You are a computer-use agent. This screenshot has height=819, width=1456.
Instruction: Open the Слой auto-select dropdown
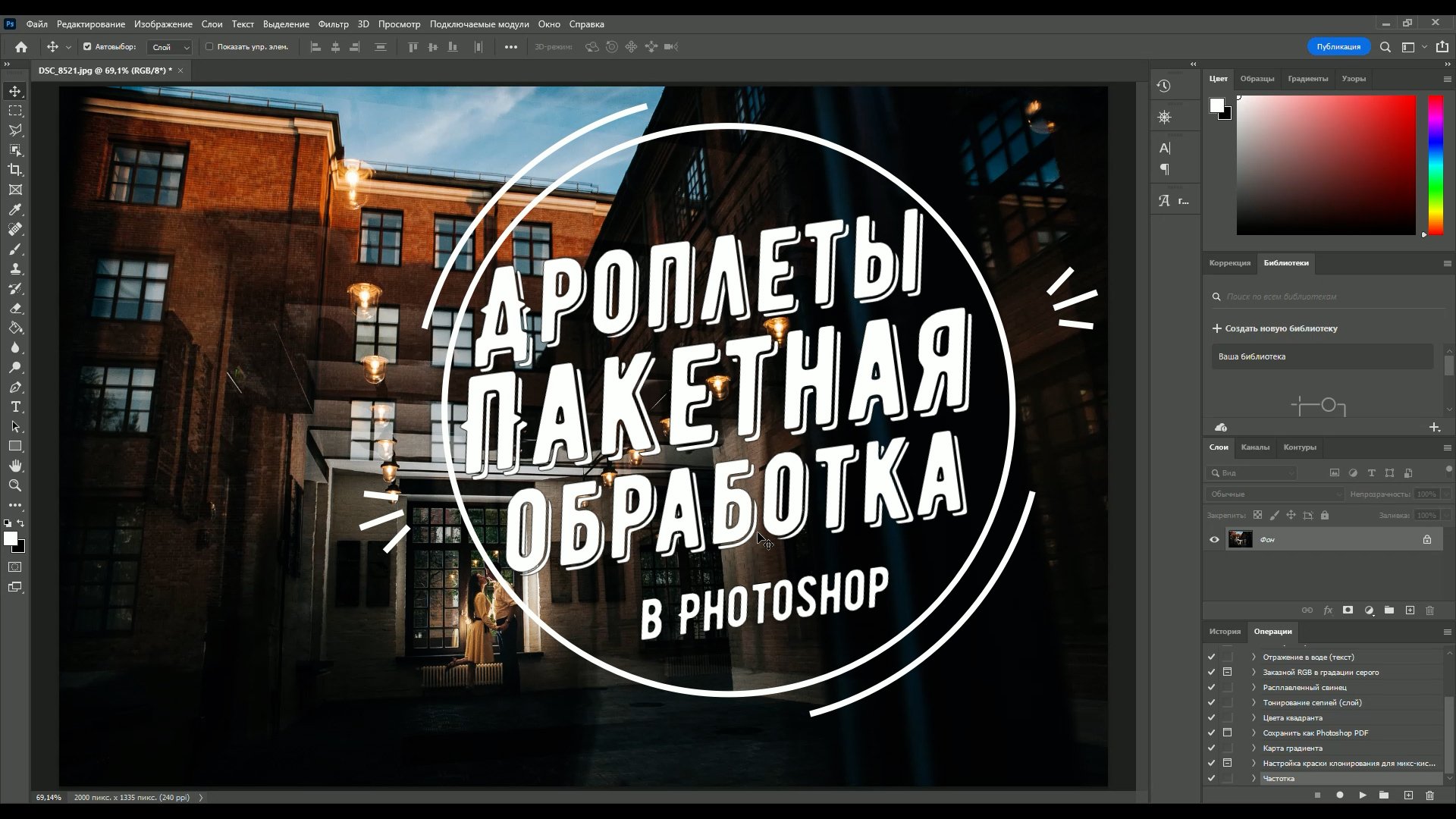pos(170,47)
